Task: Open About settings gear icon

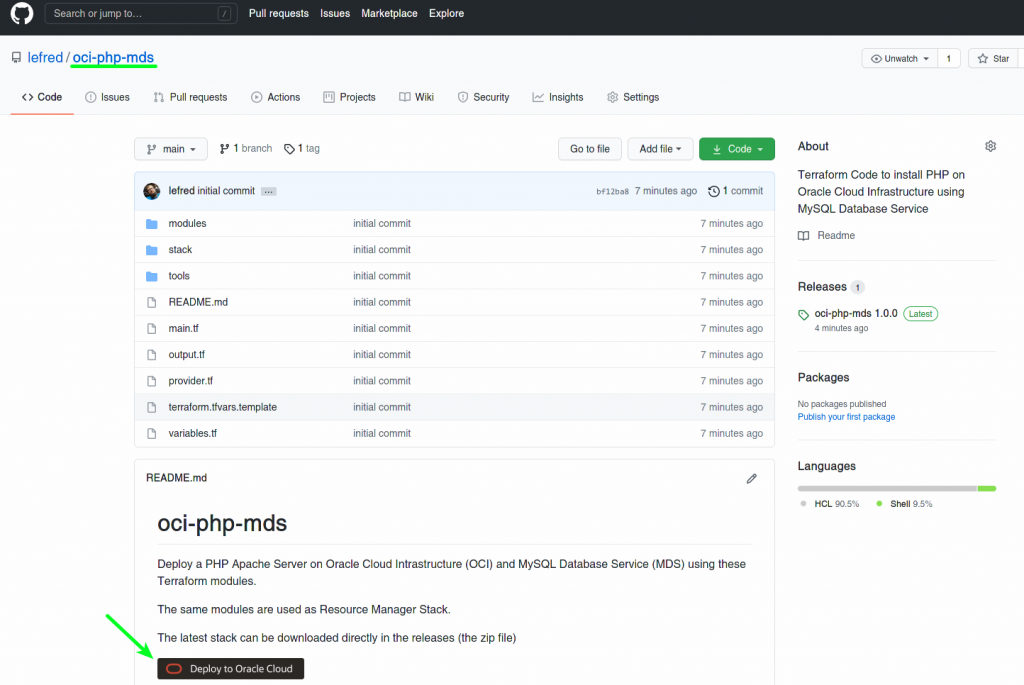Action: [990, 146]
